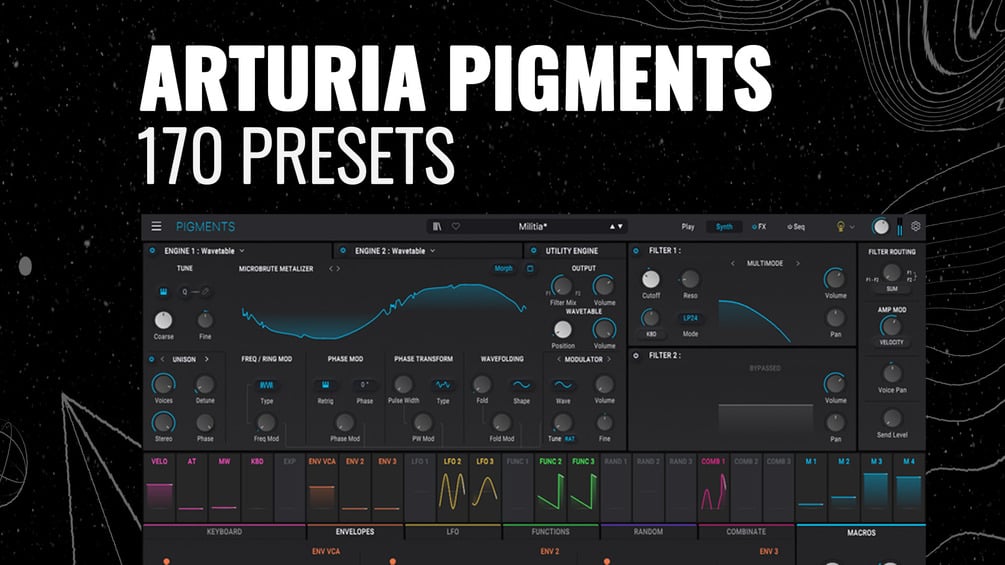Select the Wavefolding Shape sine icon
The width and height of the screenshot is (1005, 565).
pyautogui.click(x=521, y=385)
